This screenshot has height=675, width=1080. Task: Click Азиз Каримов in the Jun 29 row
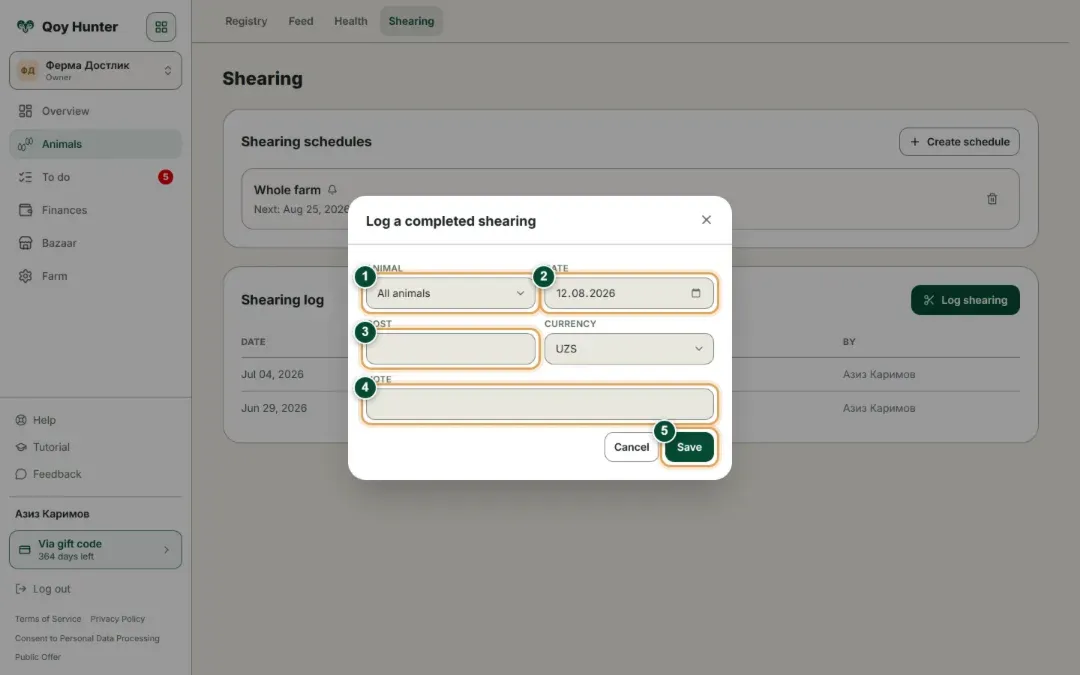tap(879, 408)
